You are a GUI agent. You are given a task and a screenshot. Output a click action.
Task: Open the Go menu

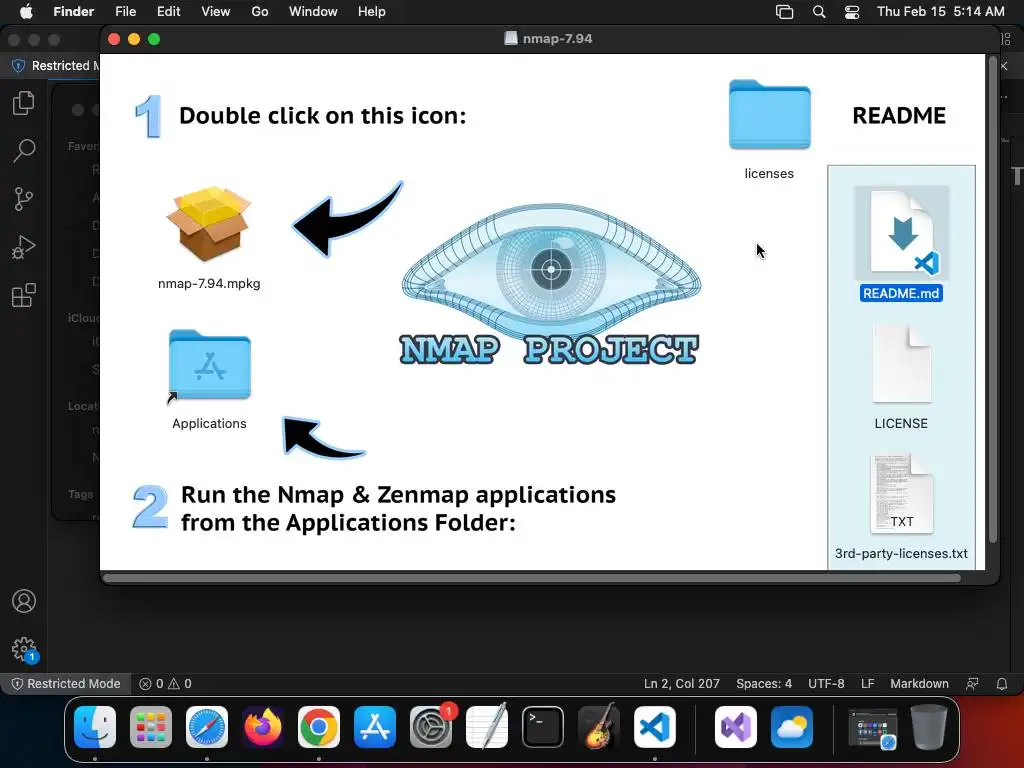click(x=260, y=12)
